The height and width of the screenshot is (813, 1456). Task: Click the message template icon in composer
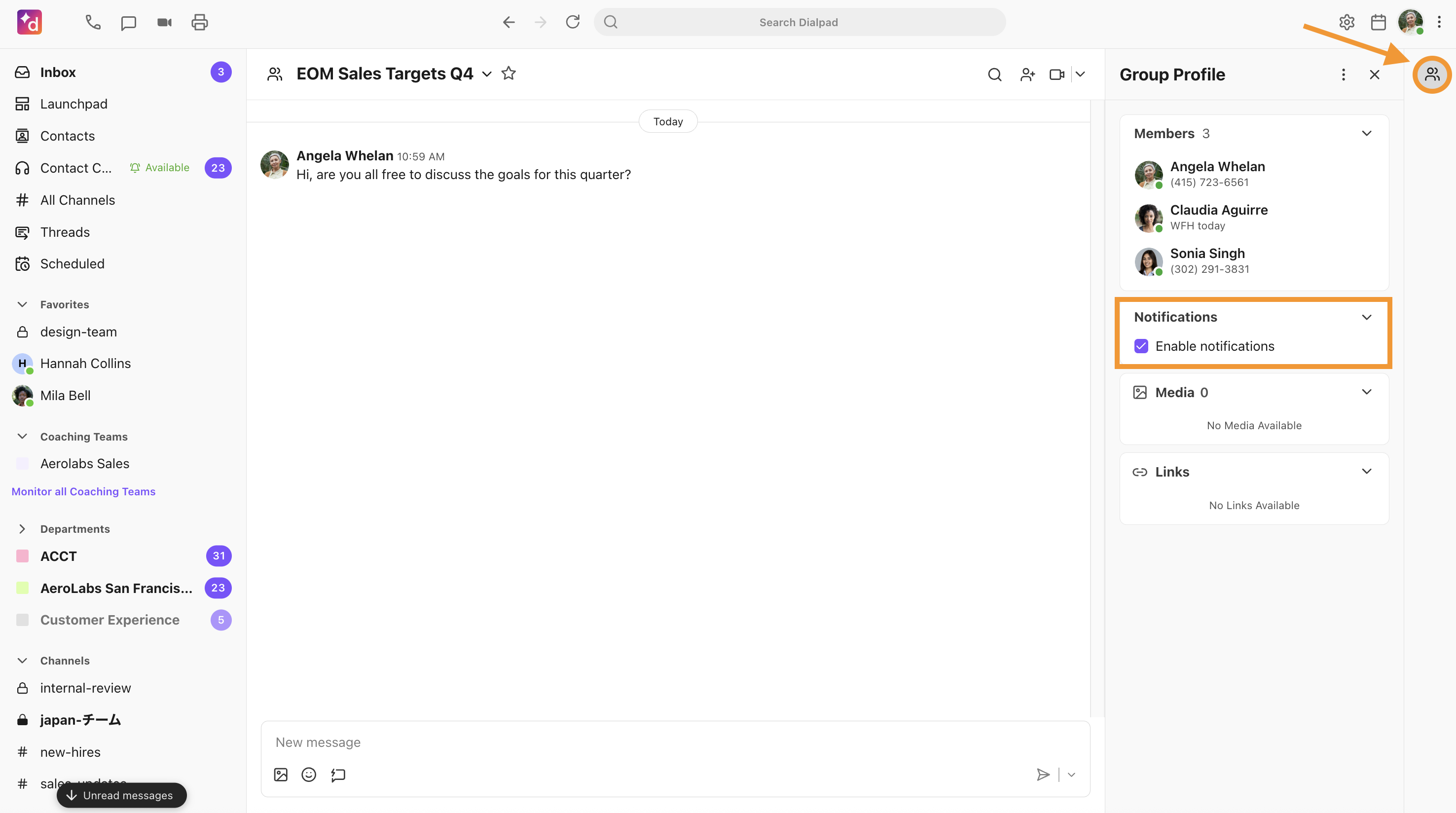[338, 775]
